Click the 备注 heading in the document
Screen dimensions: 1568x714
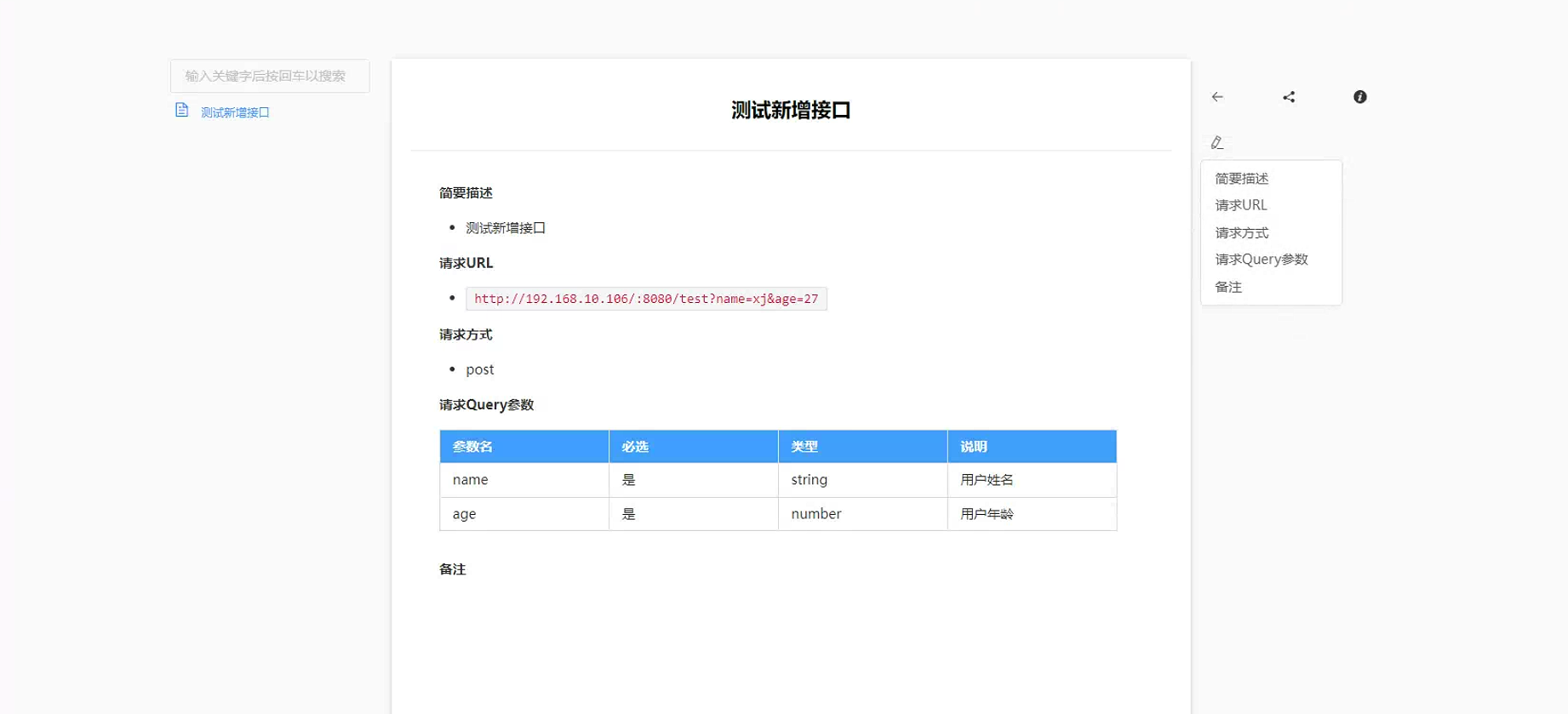click(x=452, y=569)
